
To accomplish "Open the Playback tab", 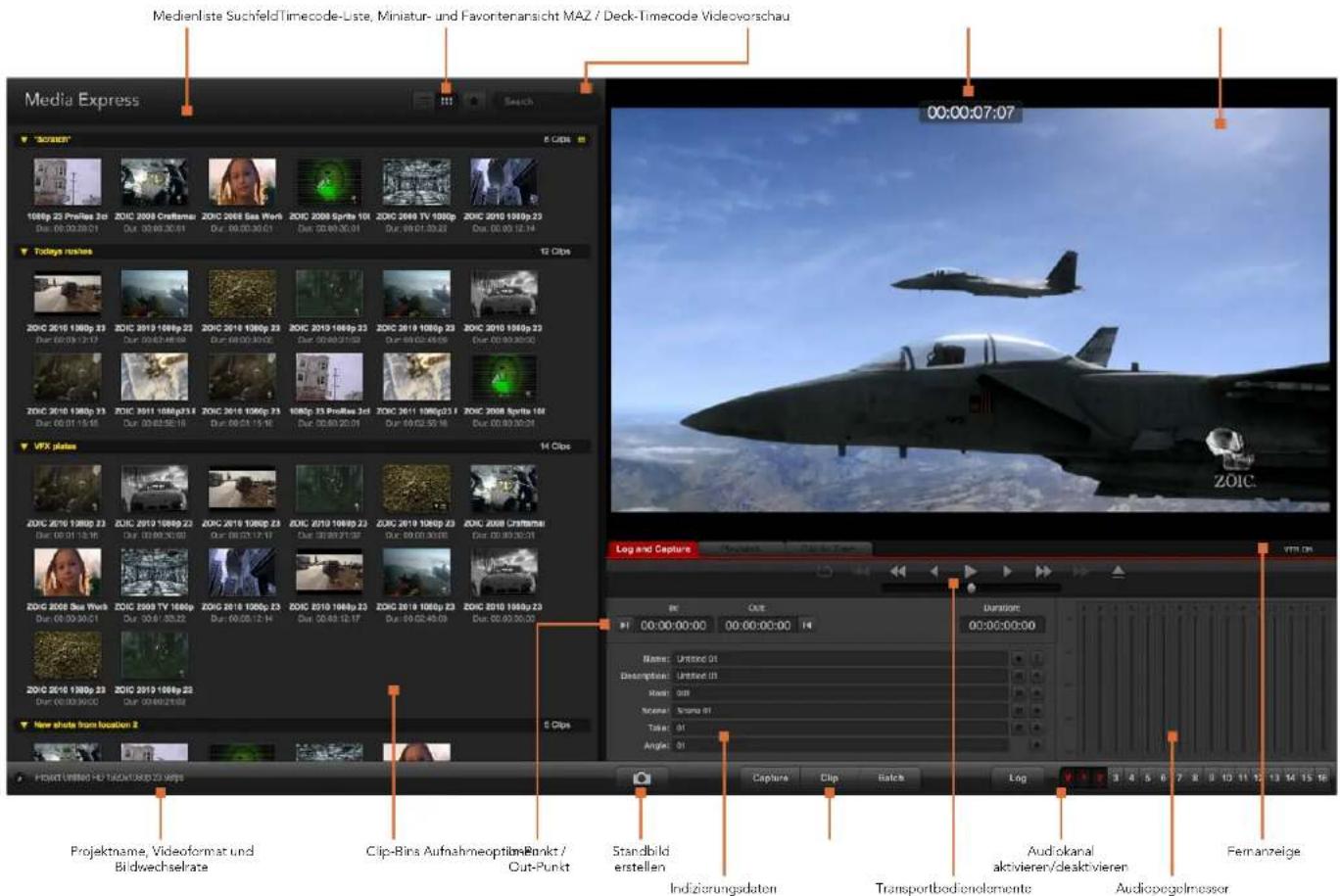I will pyautogui.click(x=742, y=549).
